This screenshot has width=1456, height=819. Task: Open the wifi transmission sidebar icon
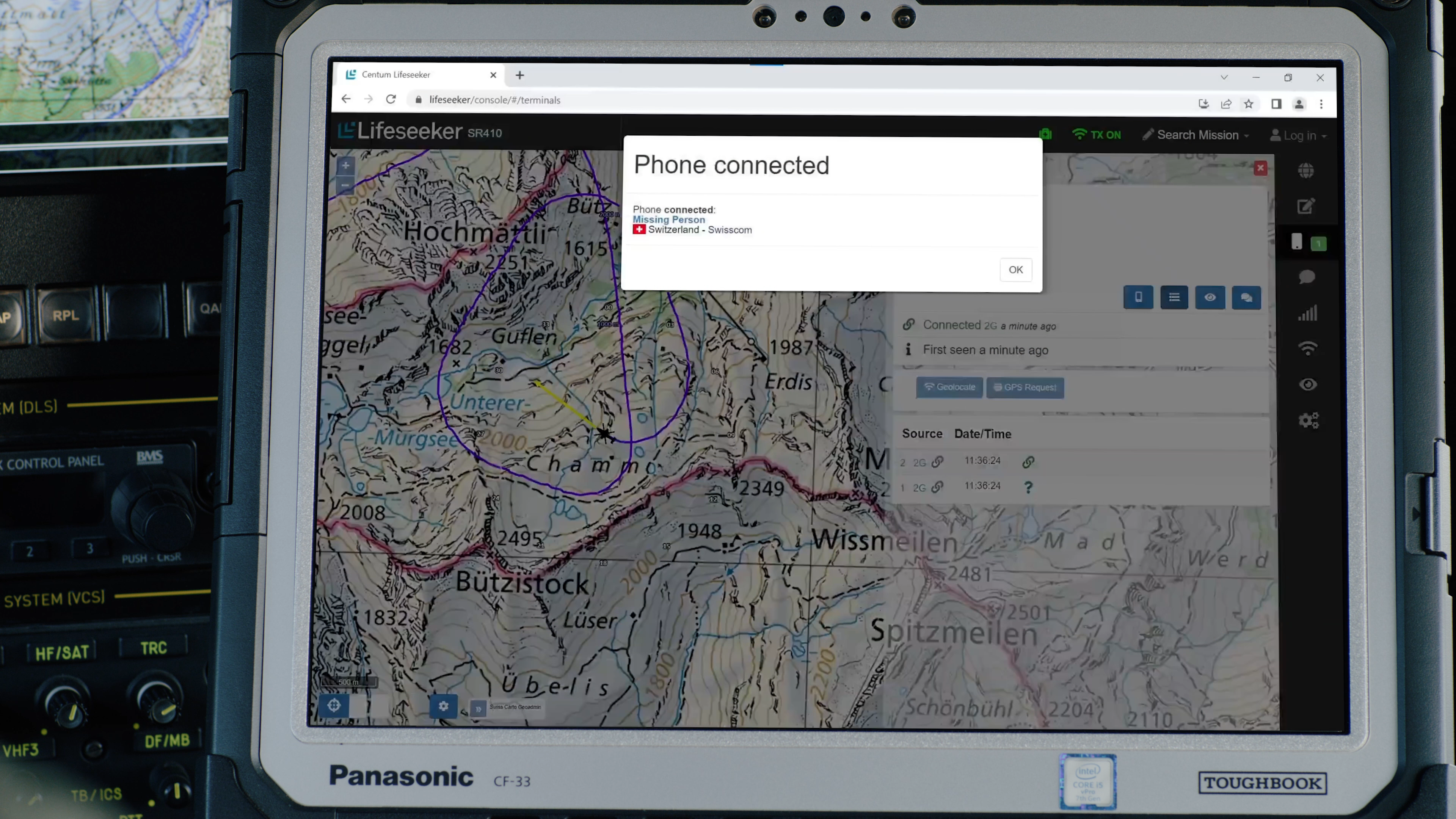click(1307, 348)
